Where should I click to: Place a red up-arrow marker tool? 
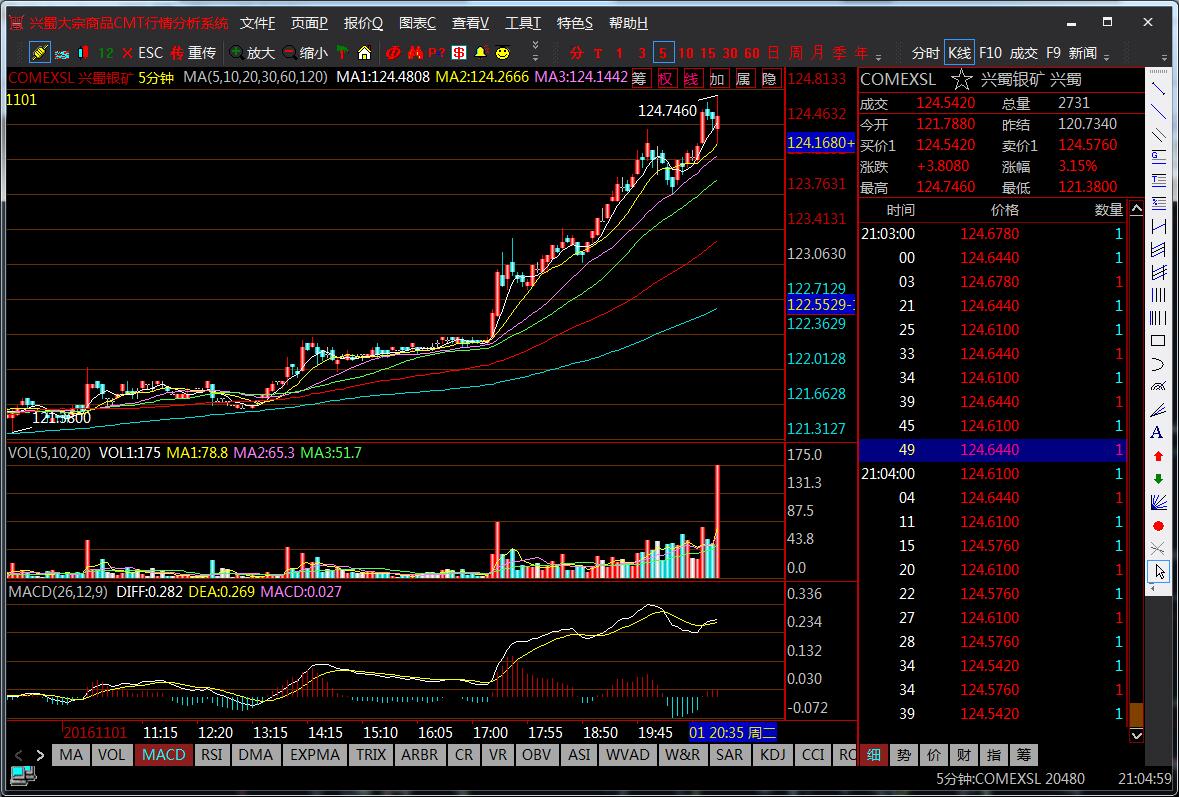pyautogui.click(x=1158, y=456)
